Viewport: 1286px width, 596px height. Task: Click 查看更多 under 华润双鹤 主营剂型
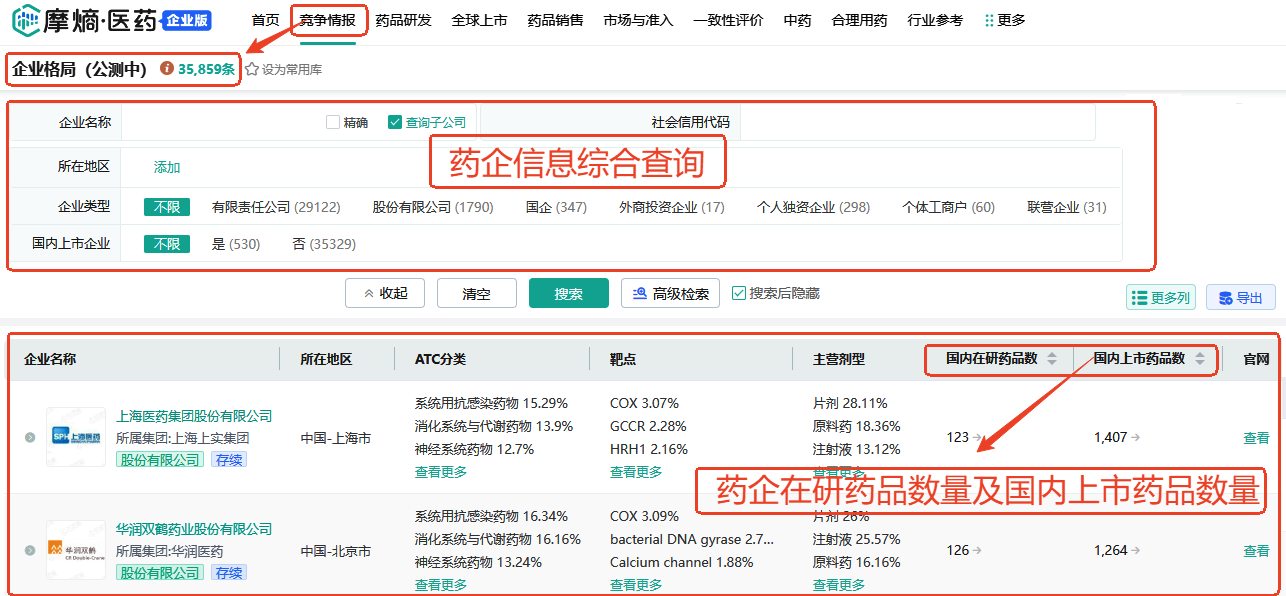pos(839,585)
